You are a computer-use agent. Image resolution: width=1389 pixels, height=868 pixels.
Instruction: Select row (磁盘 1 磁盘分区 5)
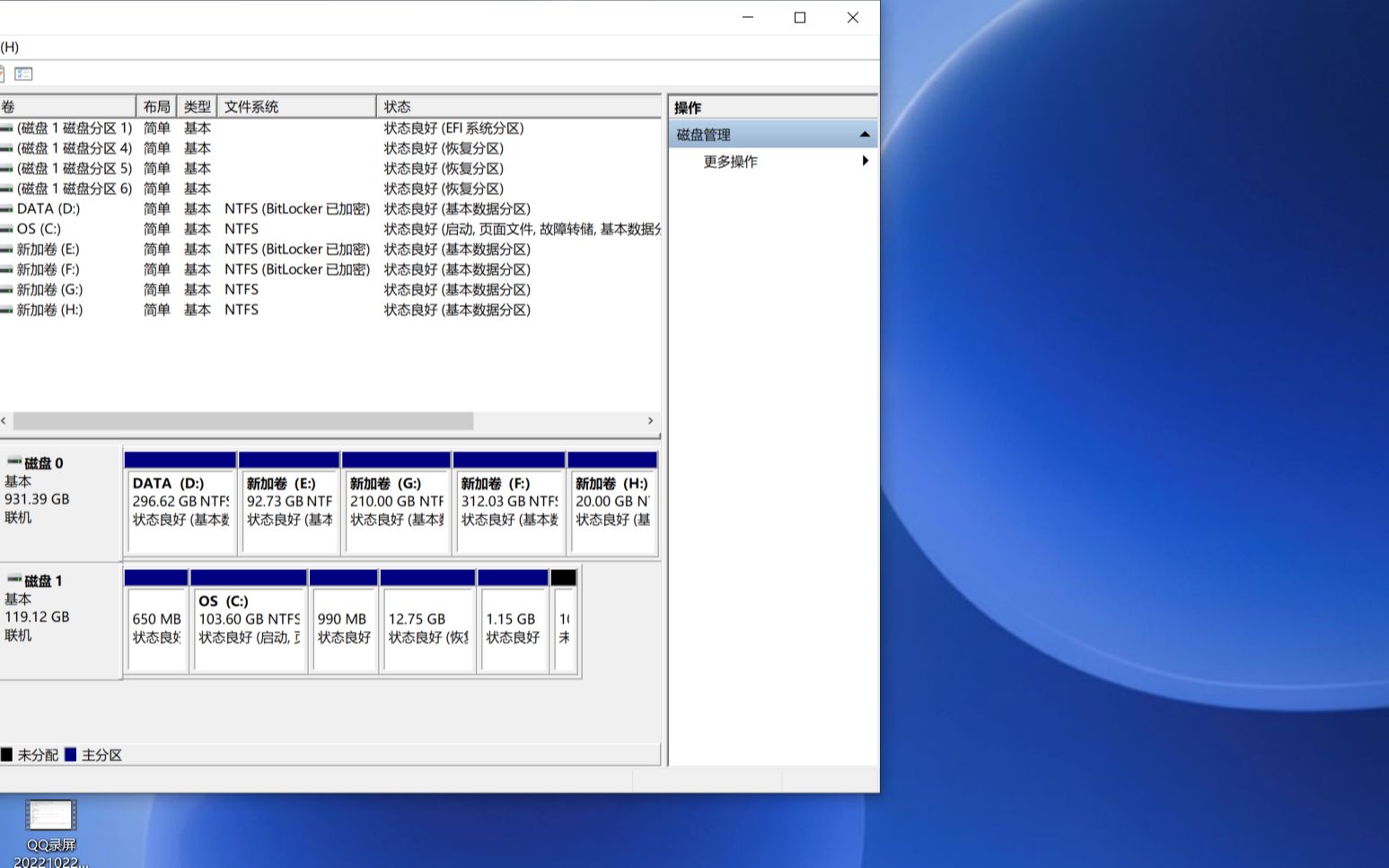(75, 169)
